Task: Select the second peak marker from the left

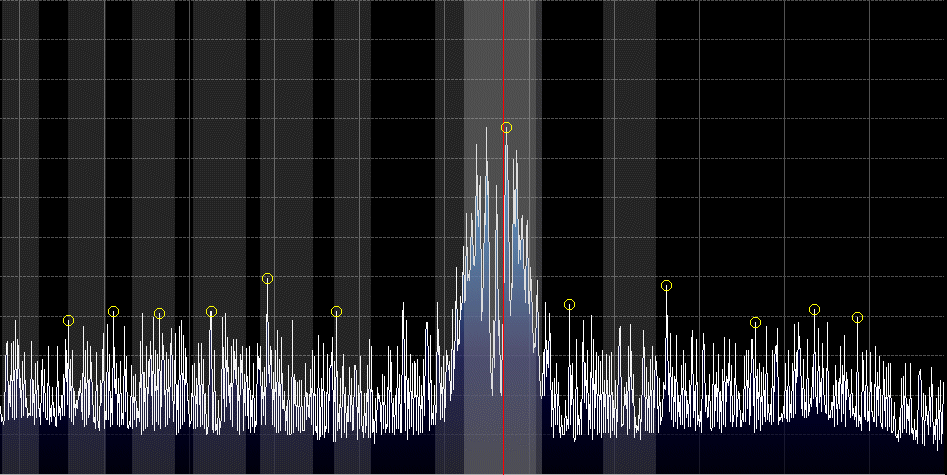Action: click(113, 312)
